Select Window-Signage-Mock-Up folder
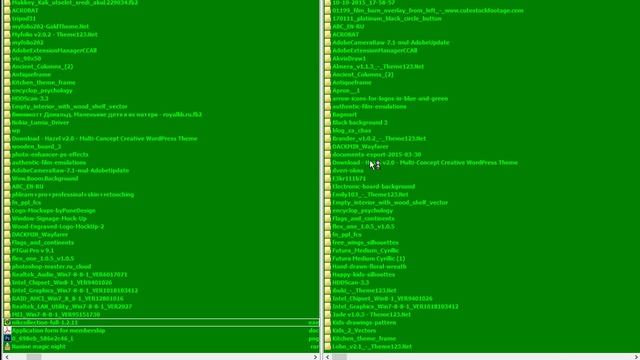 click(49, 218)
